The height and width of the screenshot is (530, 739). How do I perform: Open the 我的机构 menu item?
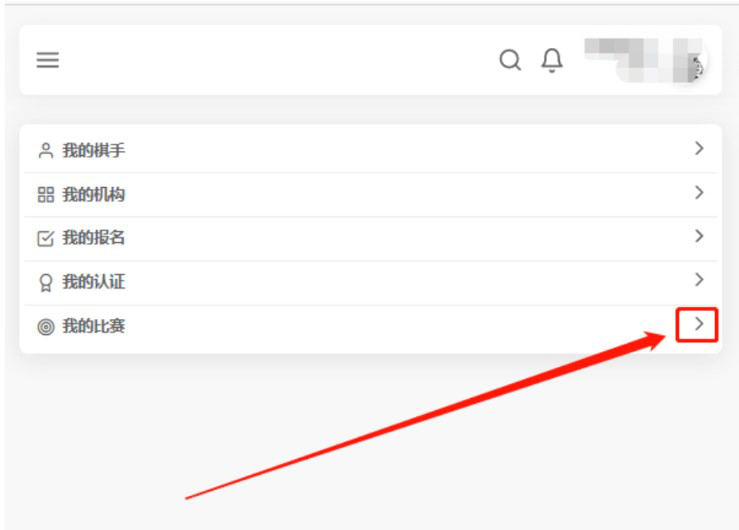pyautogui.click(x=94, y=194)
